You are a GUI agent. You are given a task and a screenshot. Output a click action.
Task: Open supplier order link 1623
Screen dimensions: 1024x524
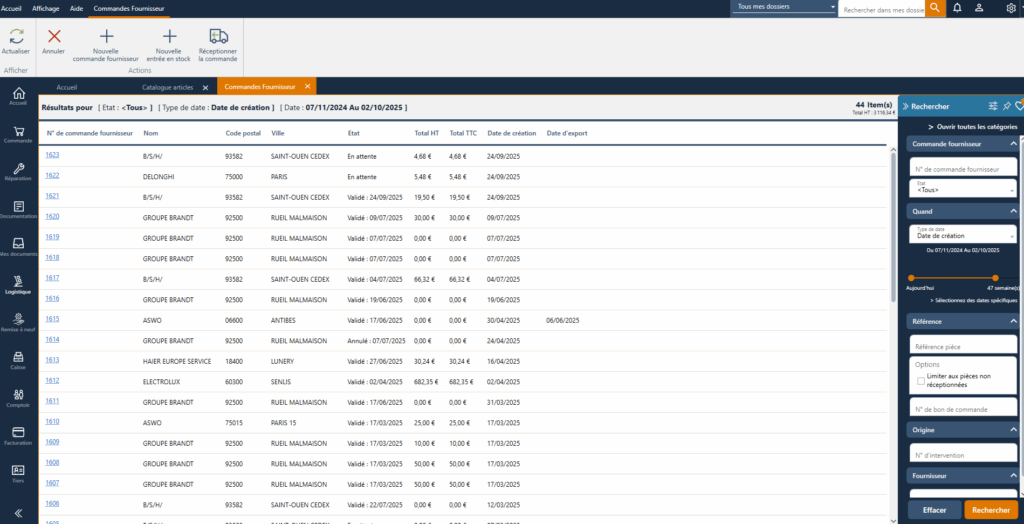52,155
